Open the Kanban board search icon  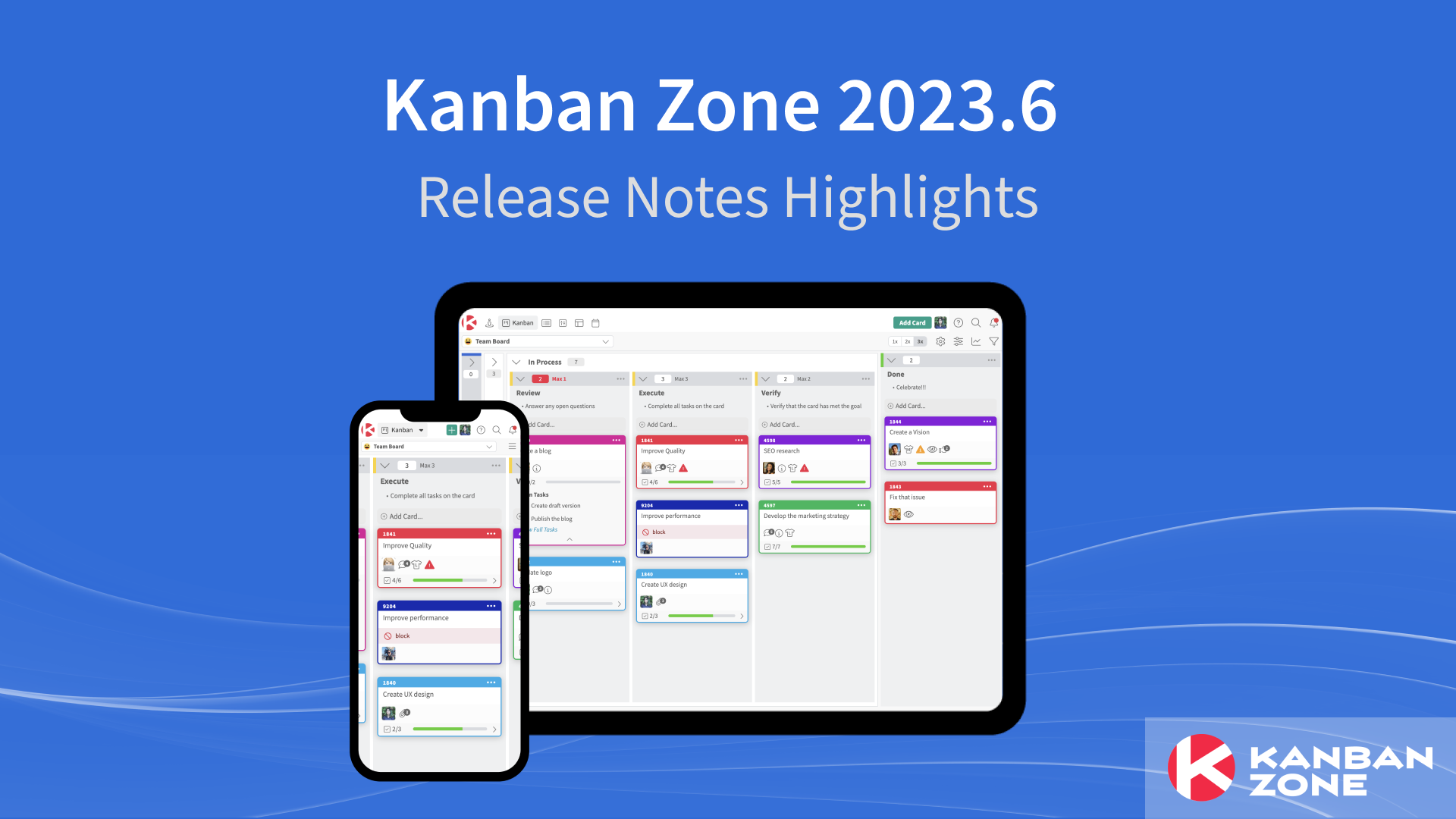(x=975, y=322)
